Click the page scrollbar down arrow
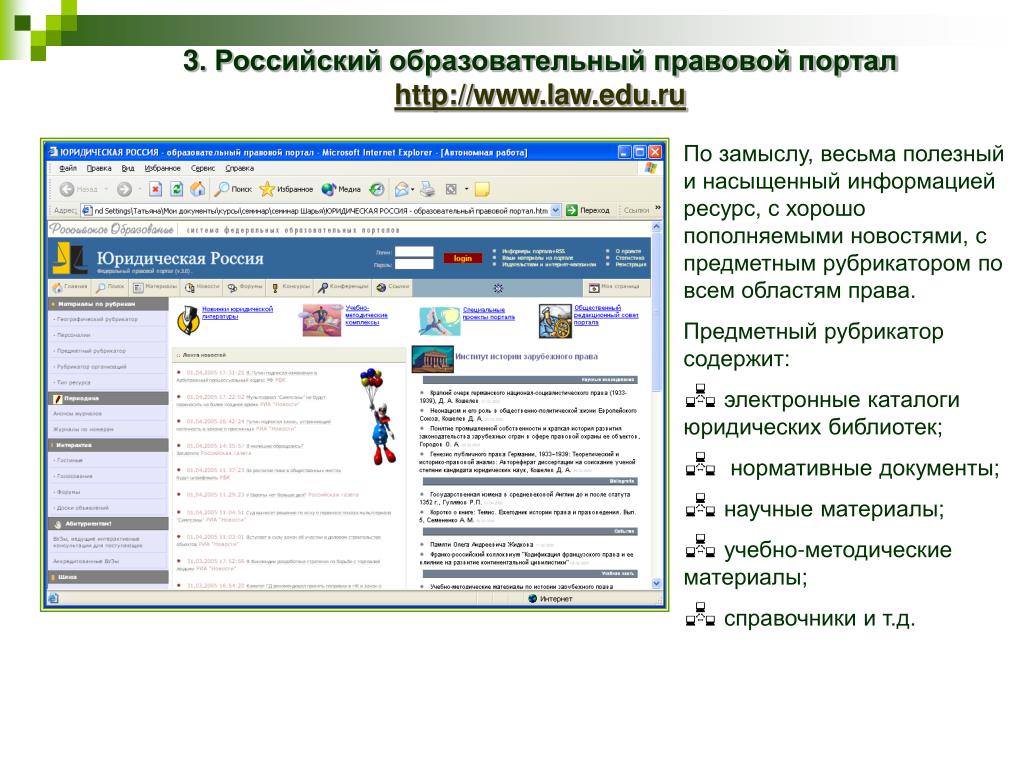Screen dimensions: 1024x768 point(657,583)
